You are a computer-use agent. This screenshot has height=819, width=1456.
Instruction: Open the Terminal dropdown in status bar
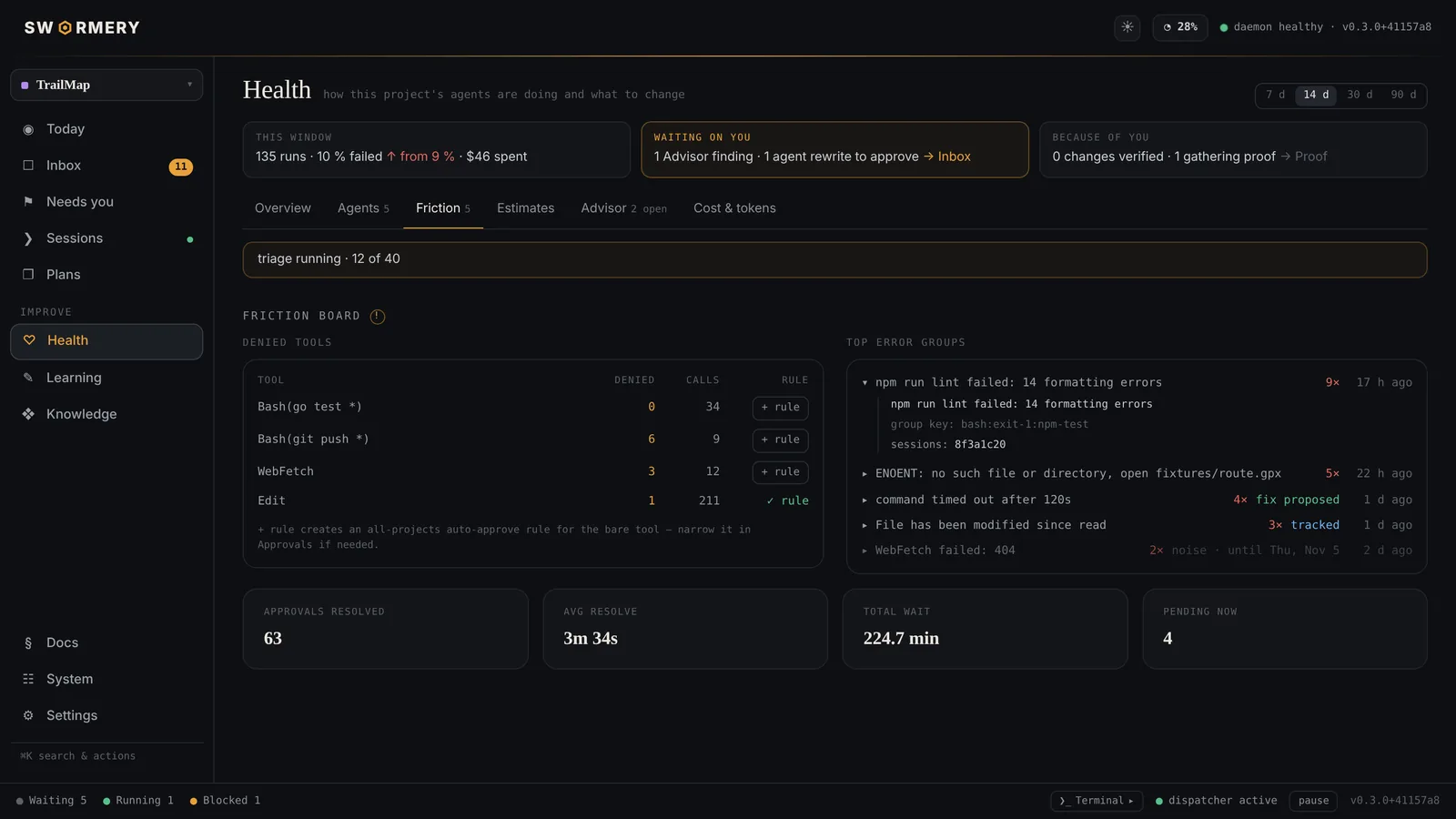(x=1097, y=801)
